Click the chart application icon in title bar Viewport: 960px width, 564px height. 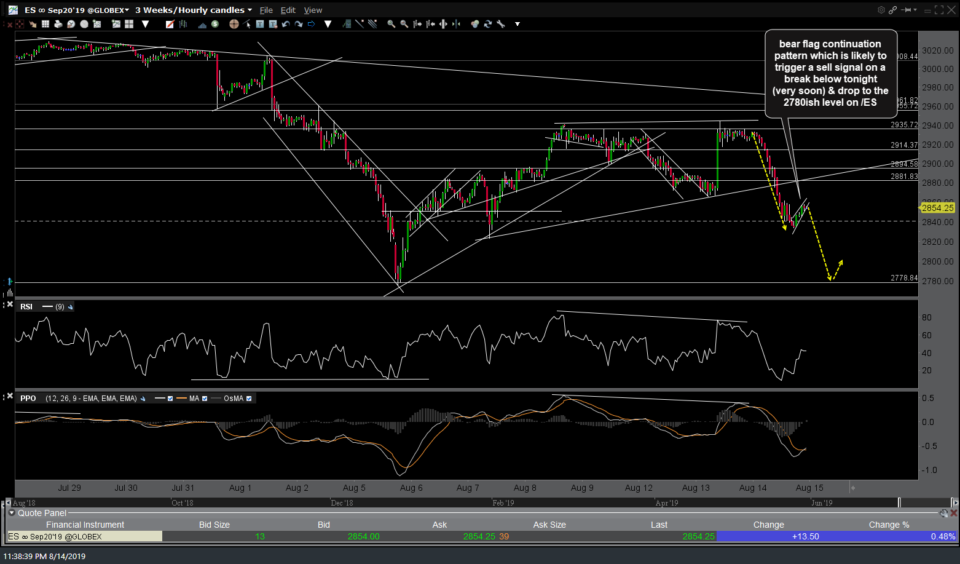tap(13, 10)
